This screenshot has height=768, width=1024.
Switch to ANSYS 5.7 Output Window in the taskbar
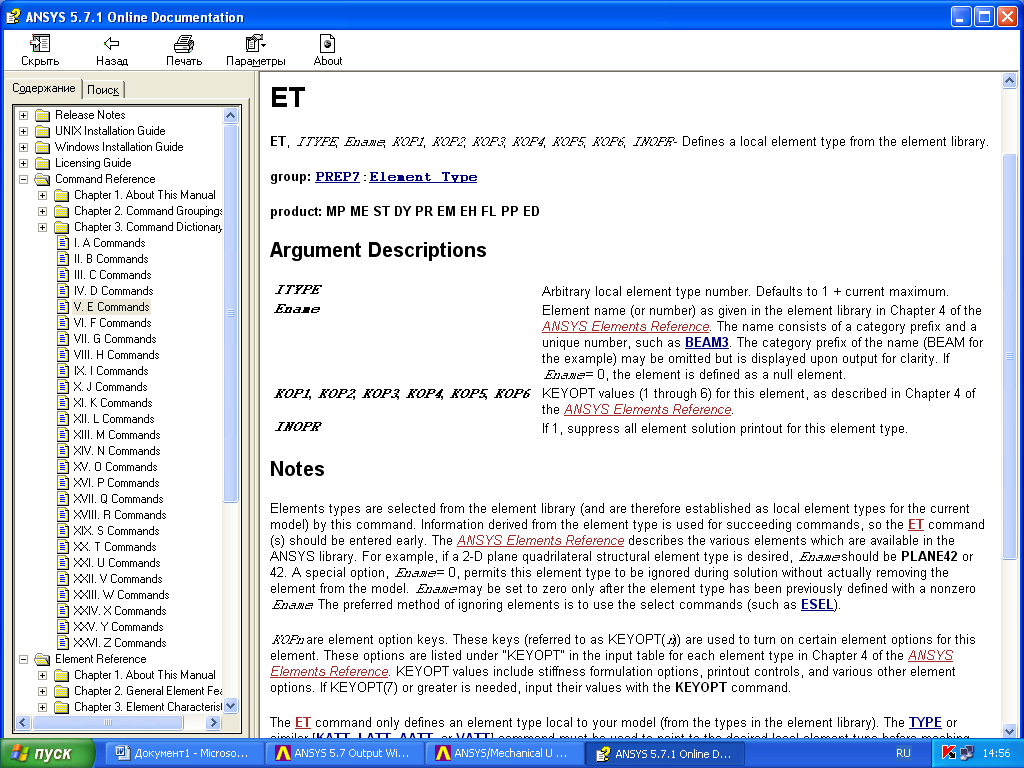point(344,753)
